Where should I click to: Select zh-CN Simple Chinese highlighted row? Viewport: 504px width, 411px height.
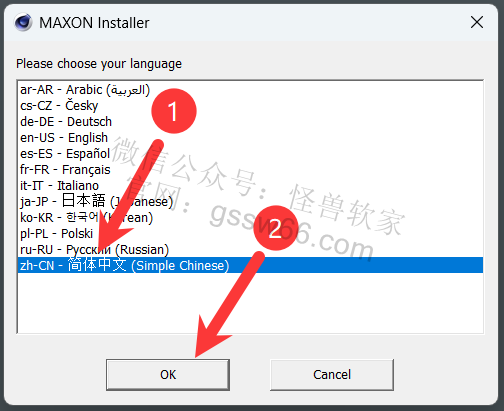click(250, 265)
